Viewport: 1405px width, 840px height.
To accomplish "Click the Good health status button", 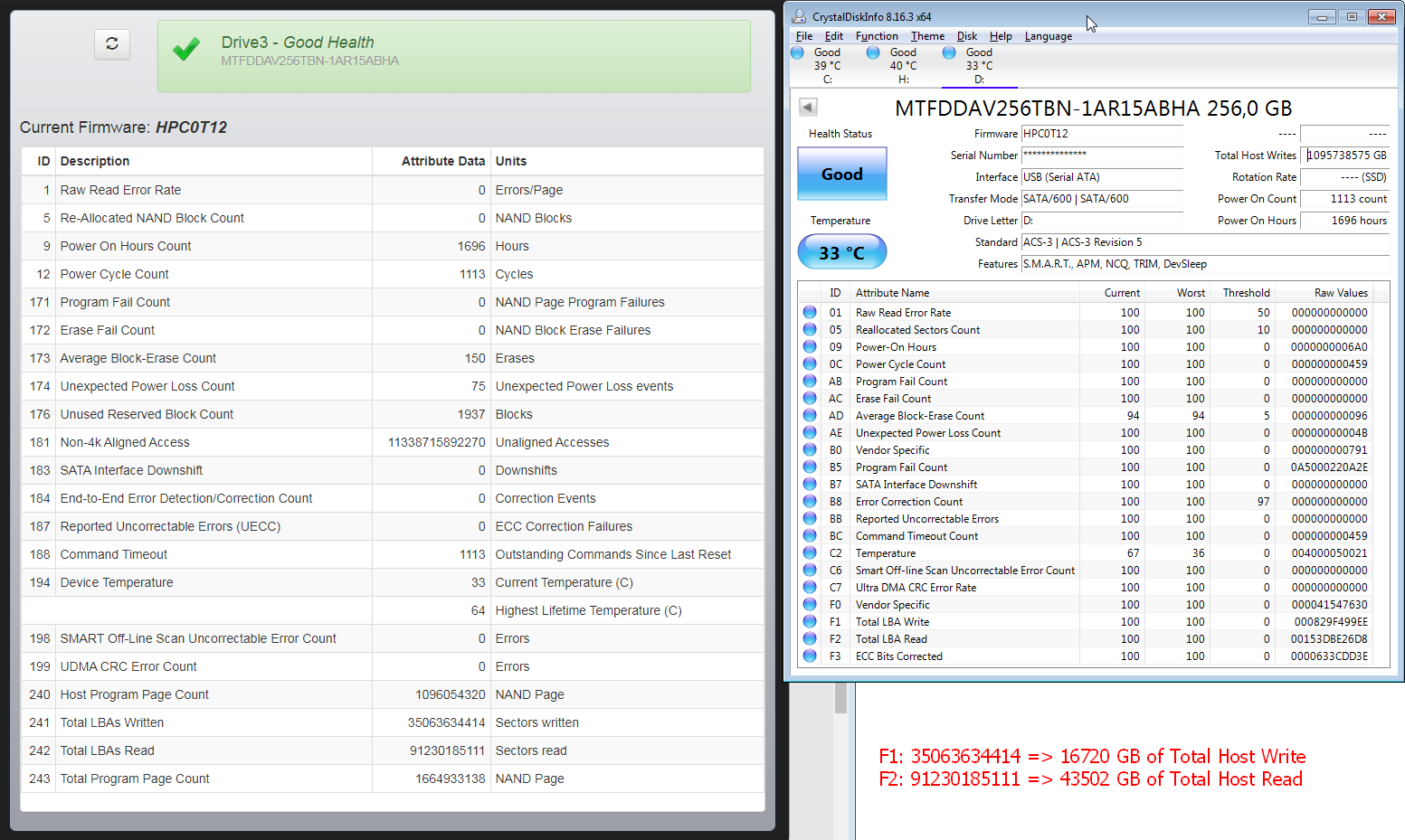I will (841, 174).
